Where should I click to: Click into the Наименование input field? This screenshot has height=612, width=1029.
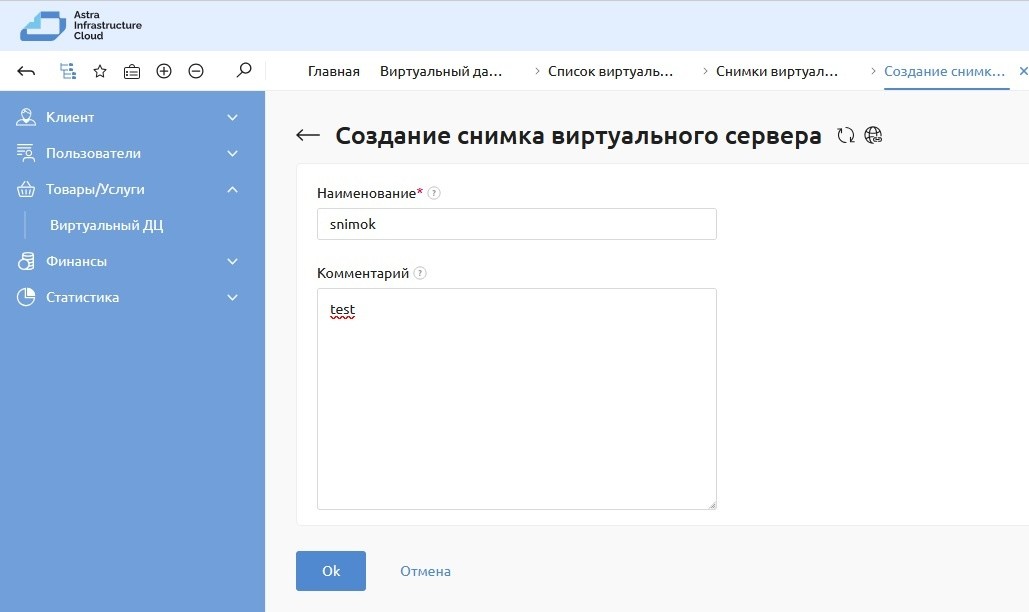tap(516, 224)
